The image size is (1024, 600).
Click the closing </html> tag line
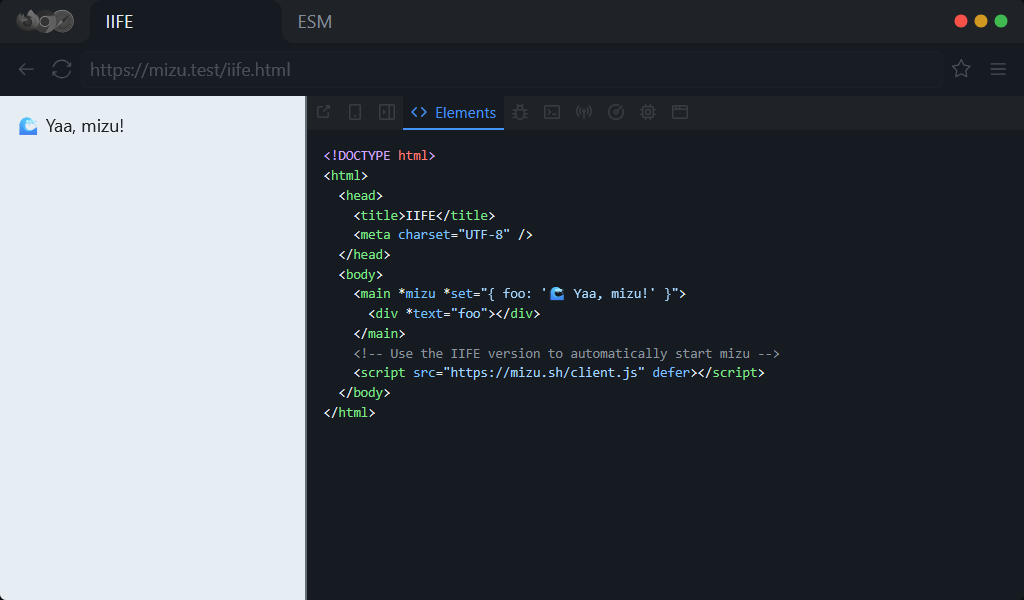[349, 413]
